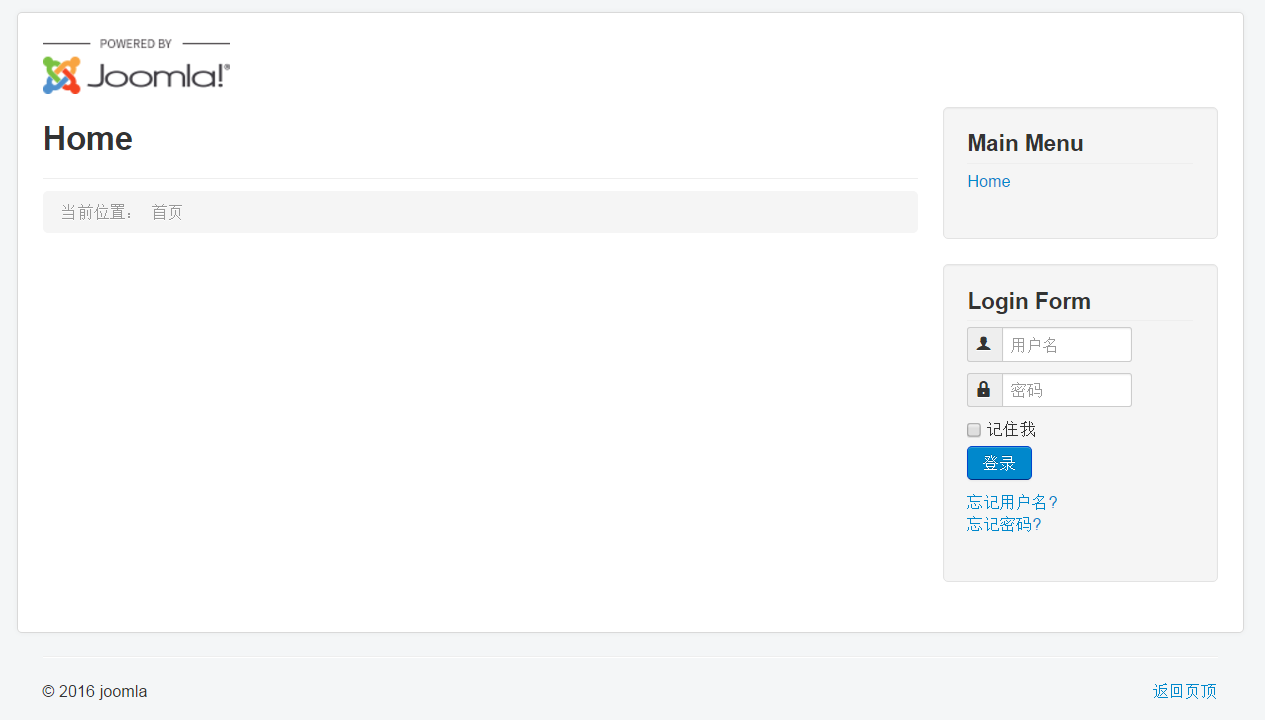Click the 记住我 label text
The height and width of the screenshot is (720, 1265).
tap(1011, 429)
